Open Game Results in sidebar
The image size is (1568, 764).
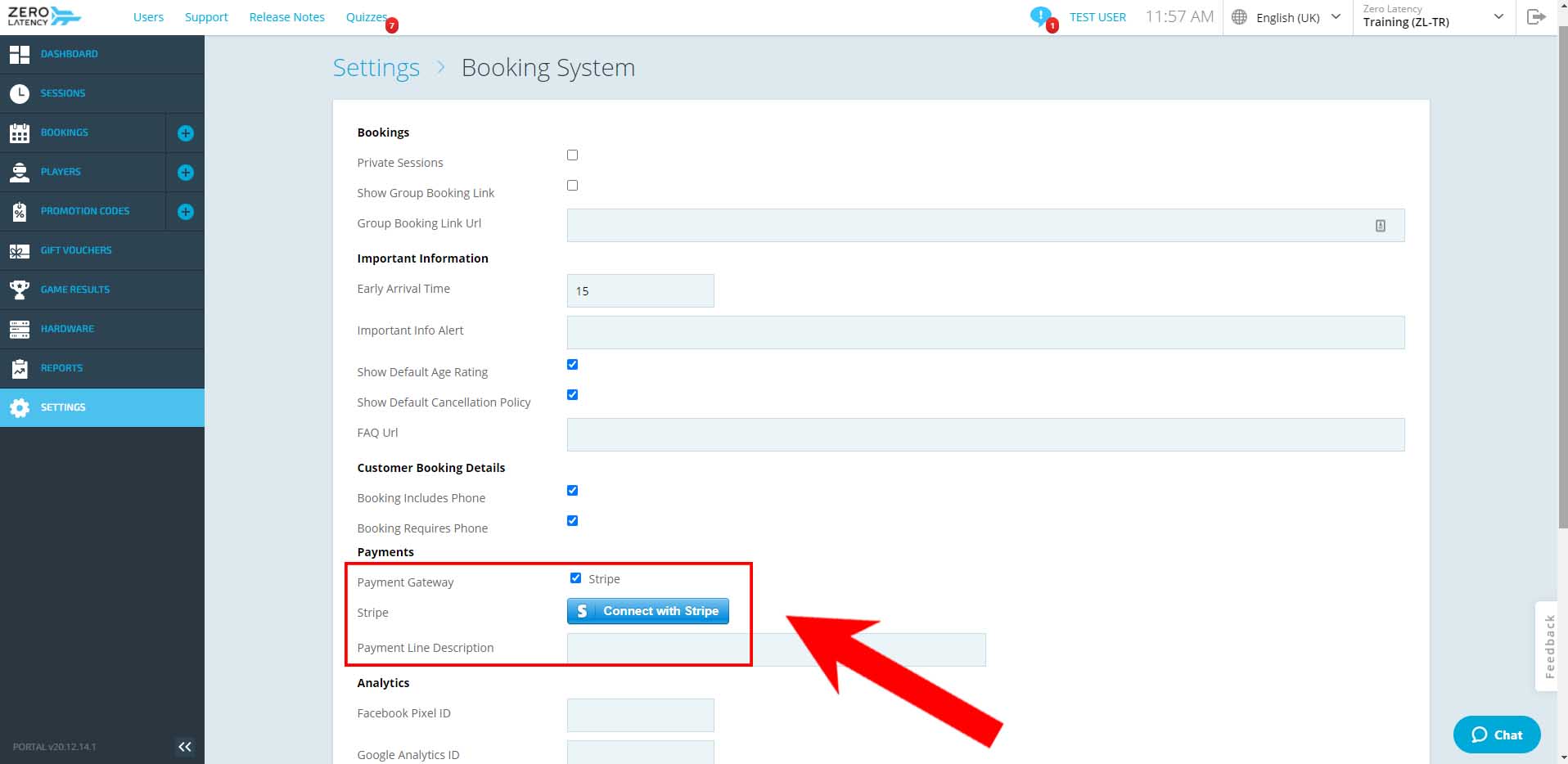click(x=102, y=290)
